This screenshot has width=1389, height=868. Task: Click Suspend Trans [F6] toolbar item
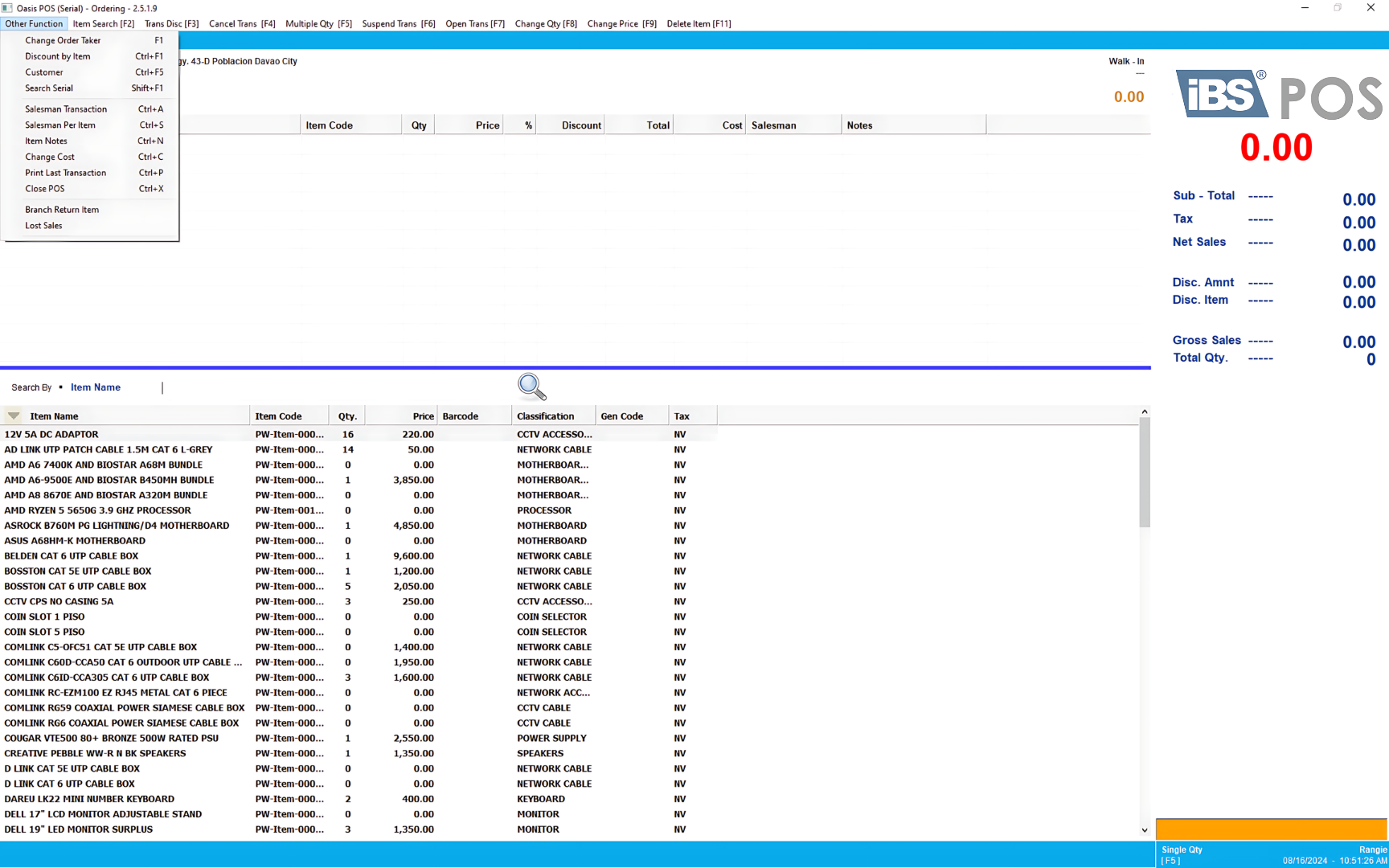click(x=398, y=24)
